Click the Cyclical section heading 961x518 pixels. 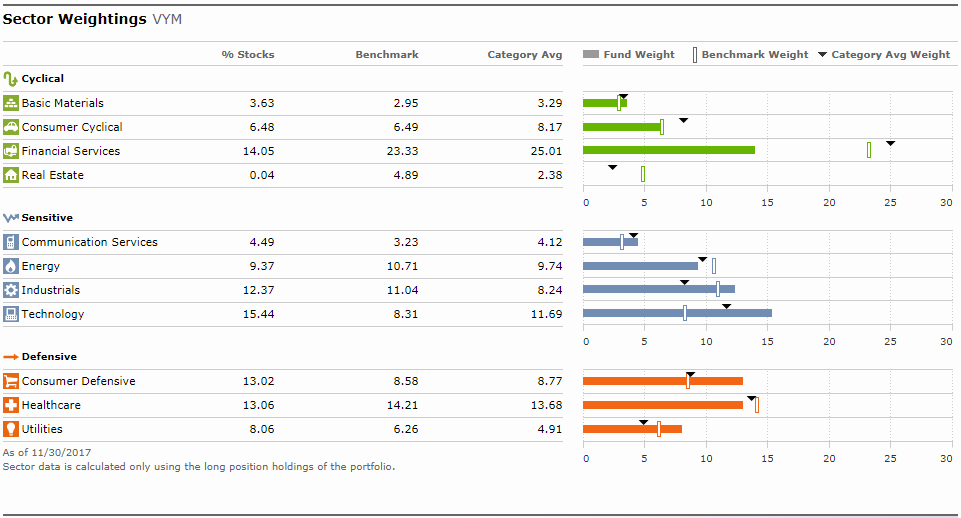[42, 78]
